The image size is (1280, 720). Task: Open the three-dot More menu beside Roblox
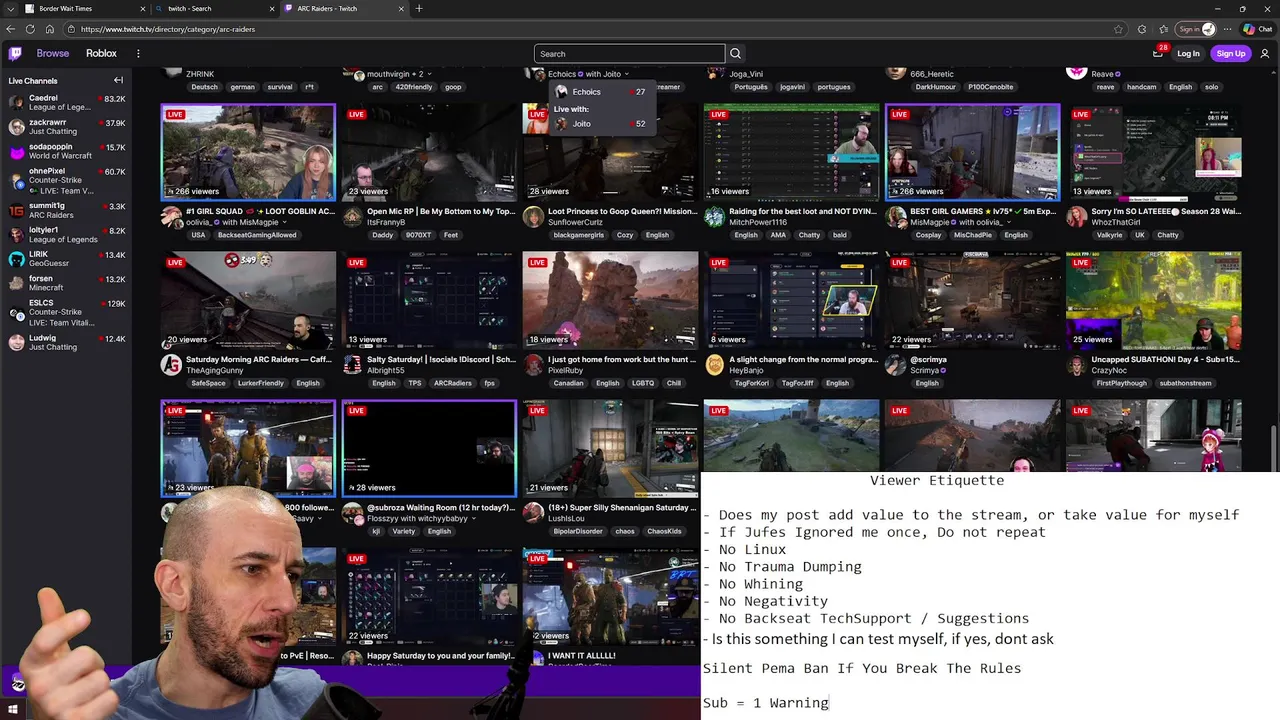click(x=138, y=53)
